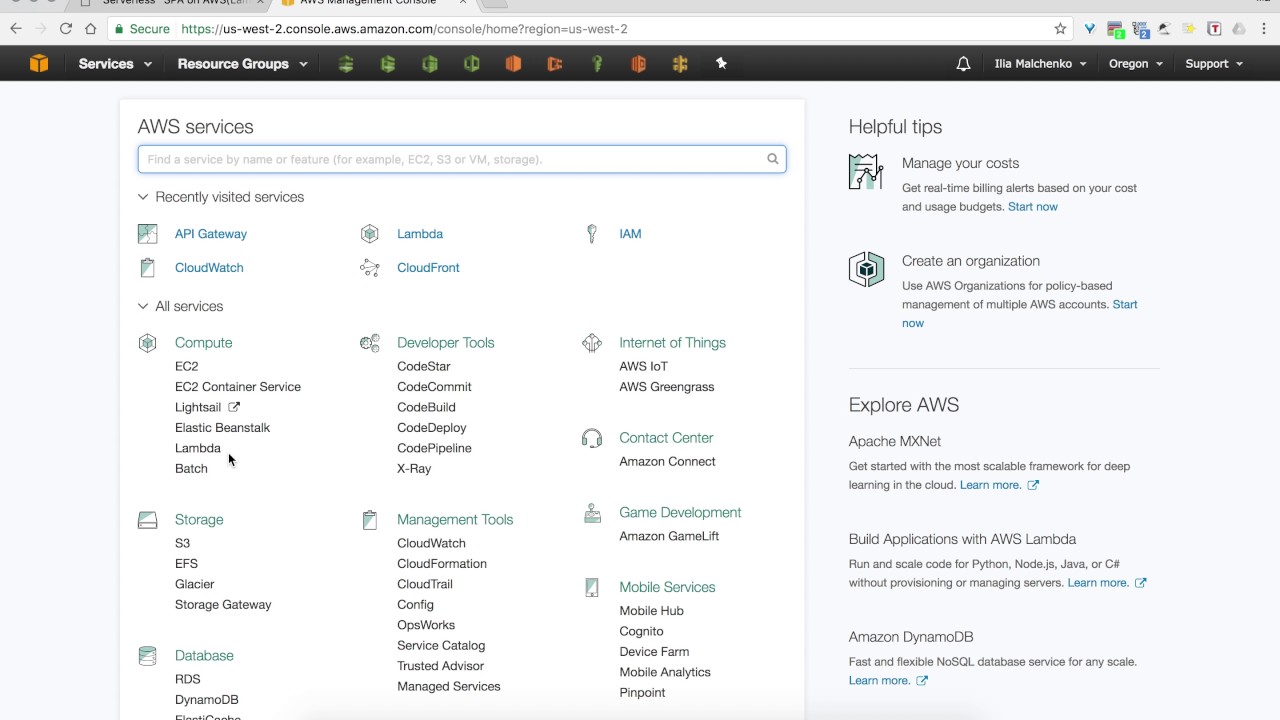This screenshot has width=1280, height=720.
Task: Open AWS IoT service
Action: coord(643,367)
